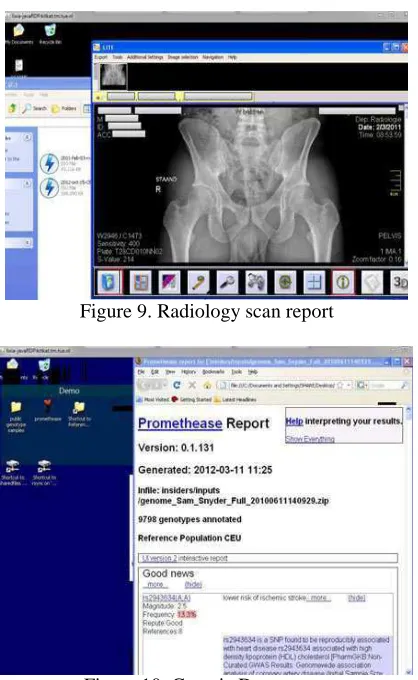Follow the Promethease link in the report heading
Viewport: 418px width, 680px height.
(180, 423)
